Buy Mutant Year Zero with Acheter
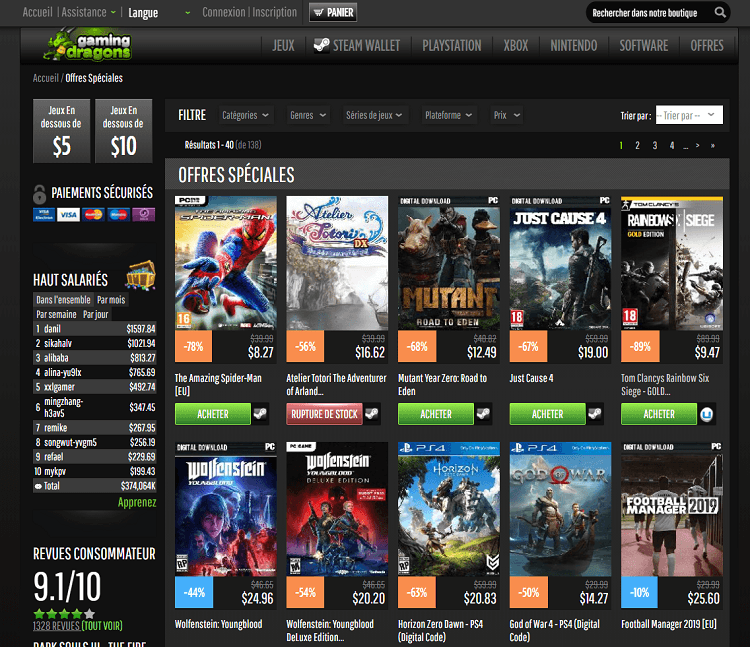The image size is (750, 647). 436,414
